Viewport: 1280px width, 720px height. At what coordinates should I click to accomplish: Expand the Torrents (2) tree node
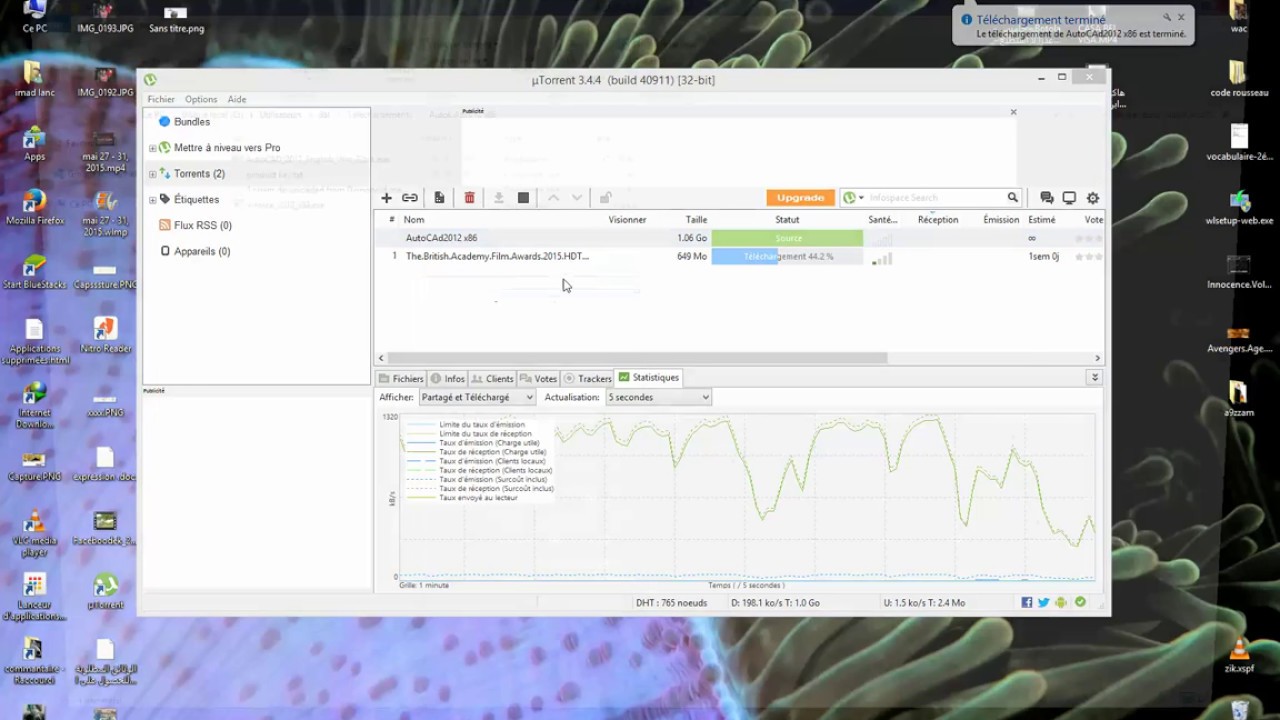(153, 174)
